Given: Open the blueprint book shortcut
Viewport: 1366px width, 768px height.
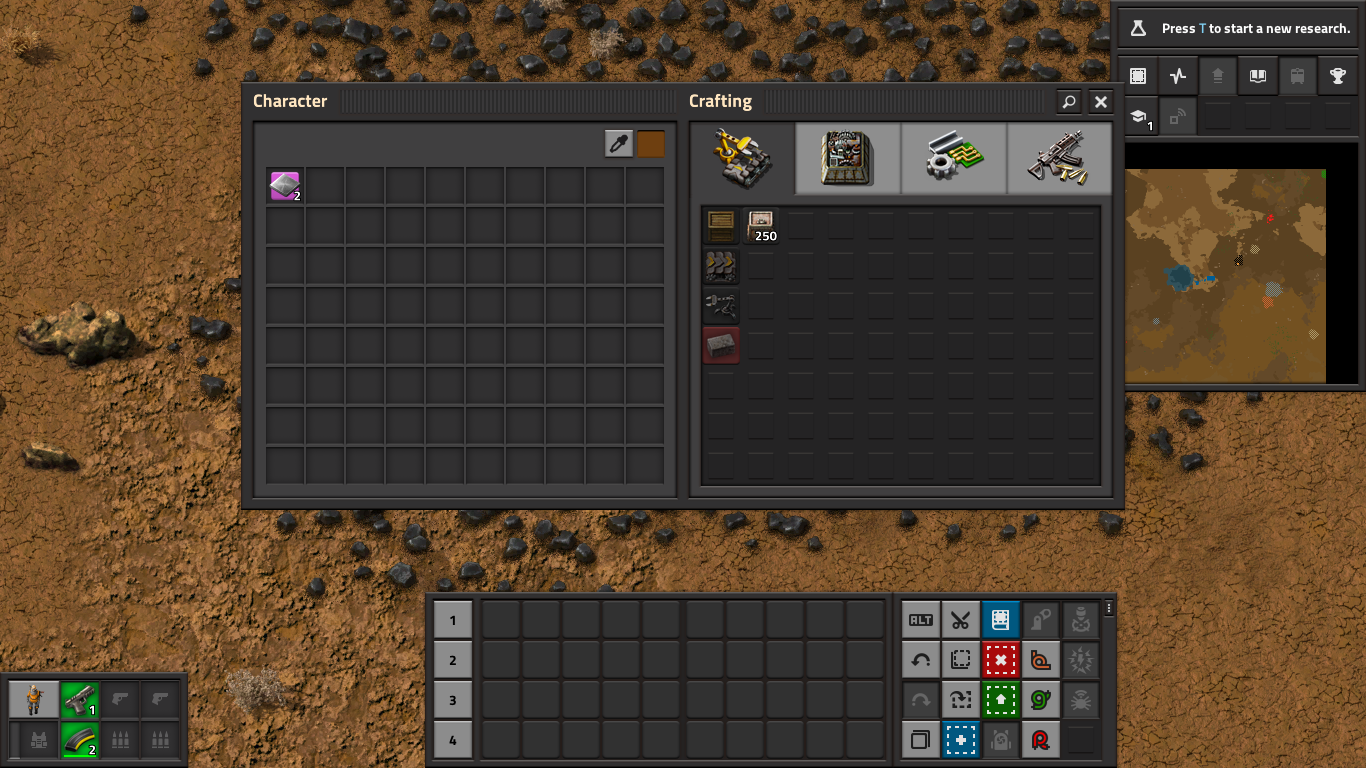Looking at the screenshot, I should tap(1001, 620).
